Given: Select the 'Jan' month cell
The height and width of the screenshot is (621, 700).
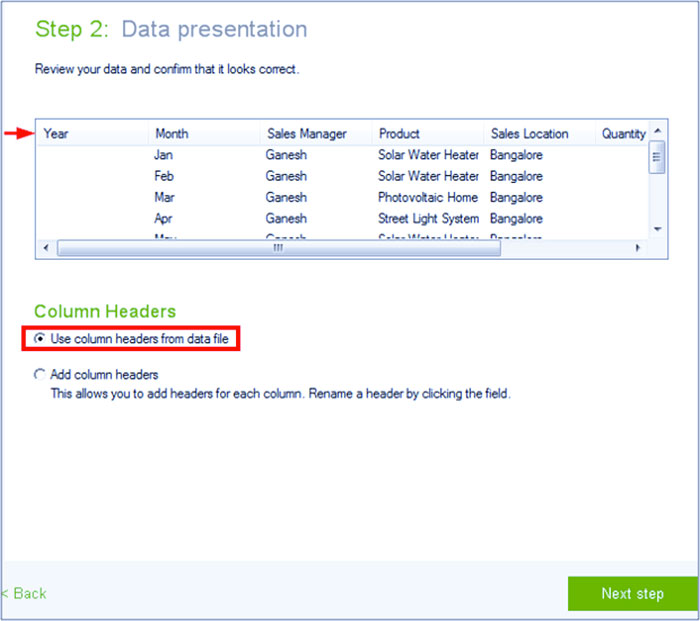Looking at the screenshot, I should pos(163,155).
